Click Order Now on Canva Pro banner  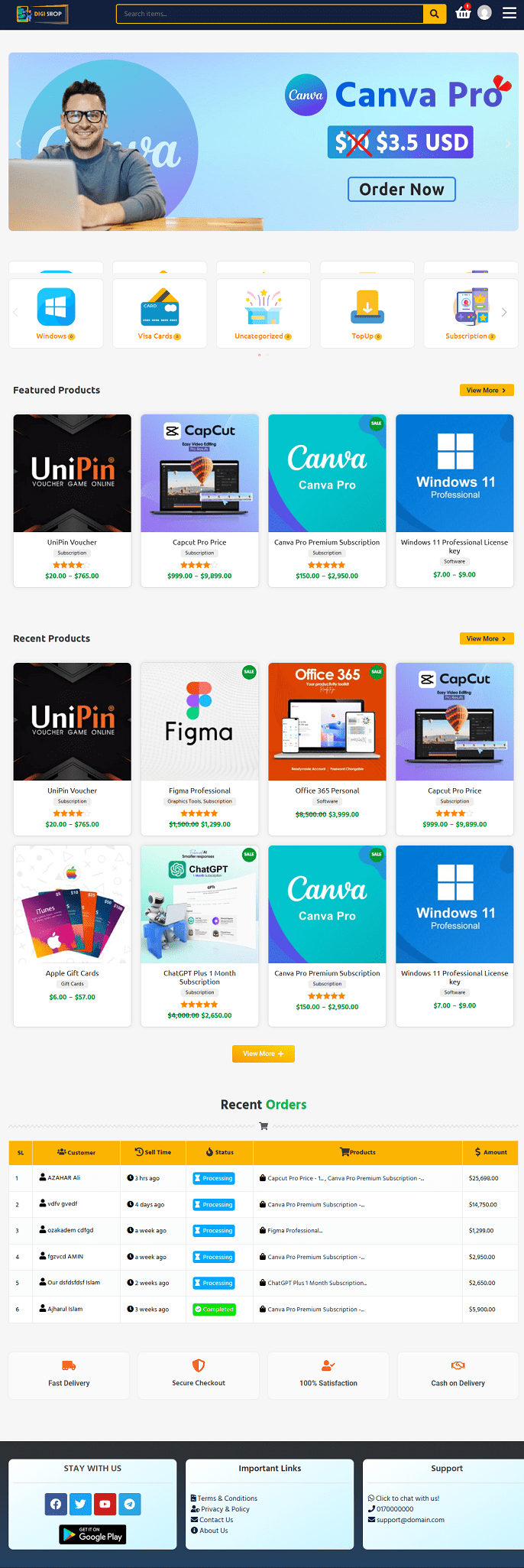click(402, 190)
